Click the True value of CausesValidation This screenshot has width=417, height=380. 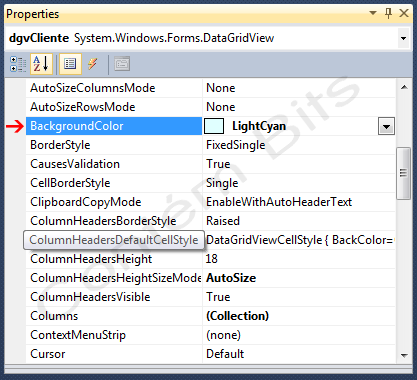click(x=218, y=164)
